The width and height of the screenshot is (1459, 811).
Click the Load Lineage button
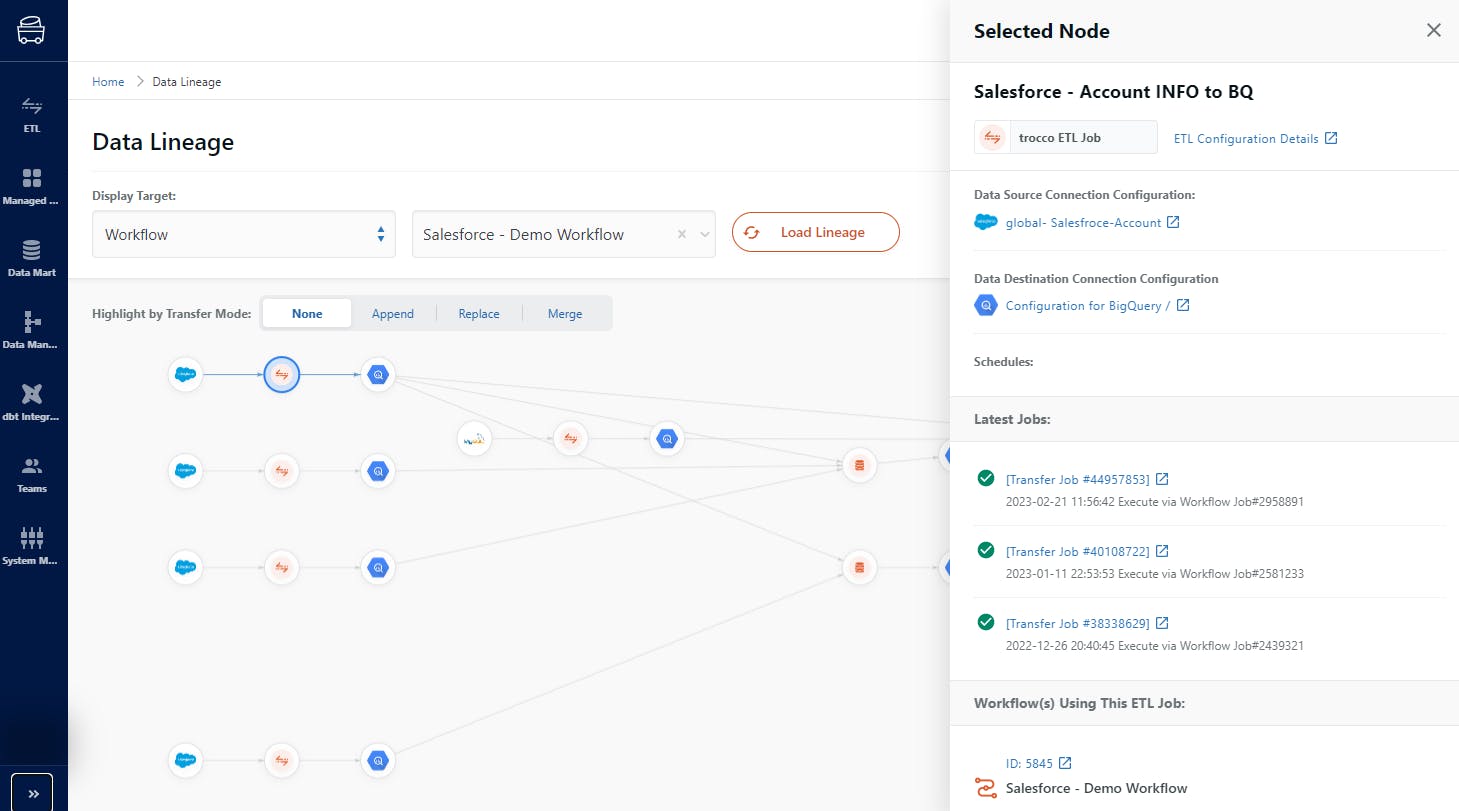[x=816, y=232]
